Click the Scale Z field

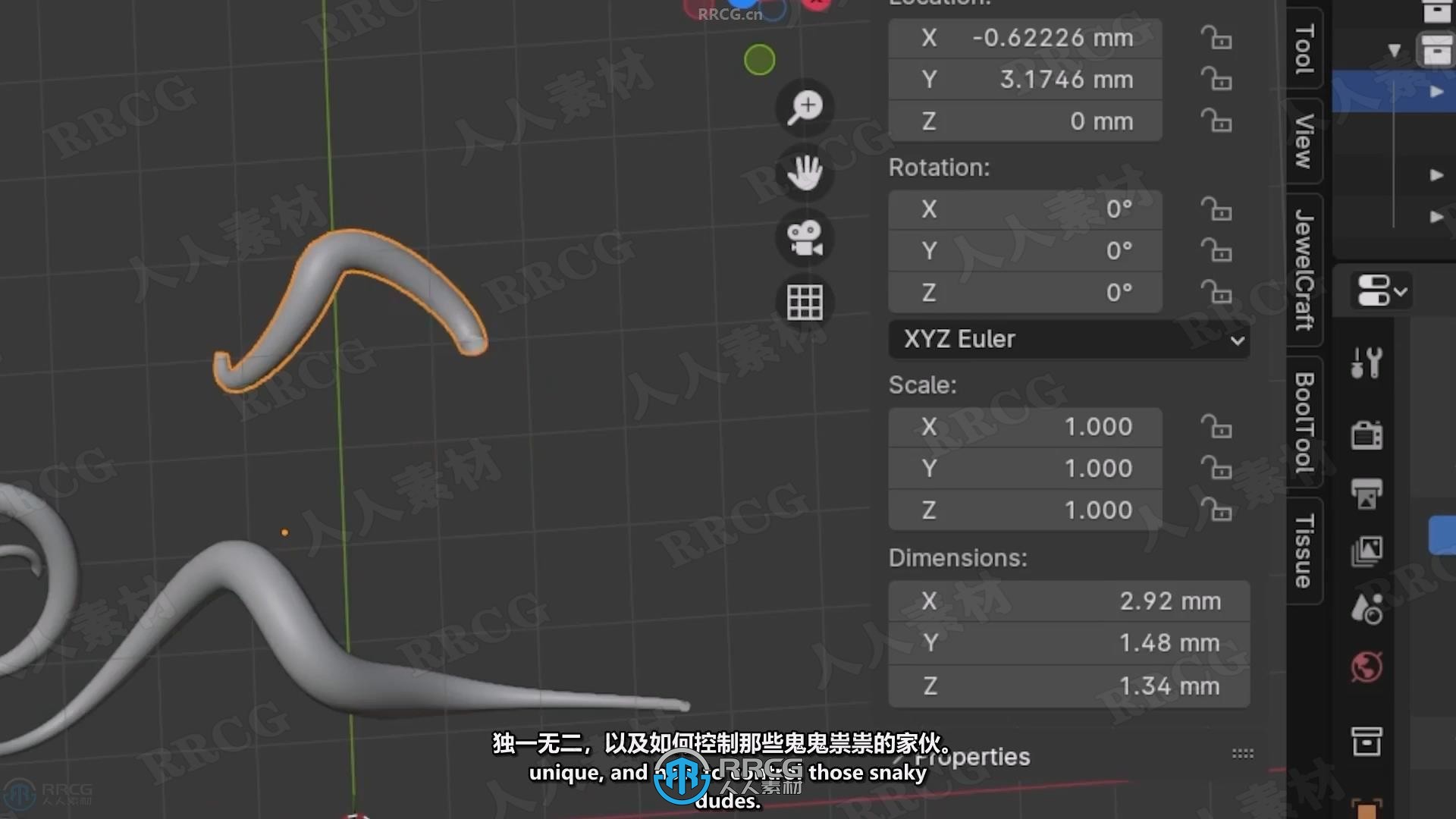1025,510
